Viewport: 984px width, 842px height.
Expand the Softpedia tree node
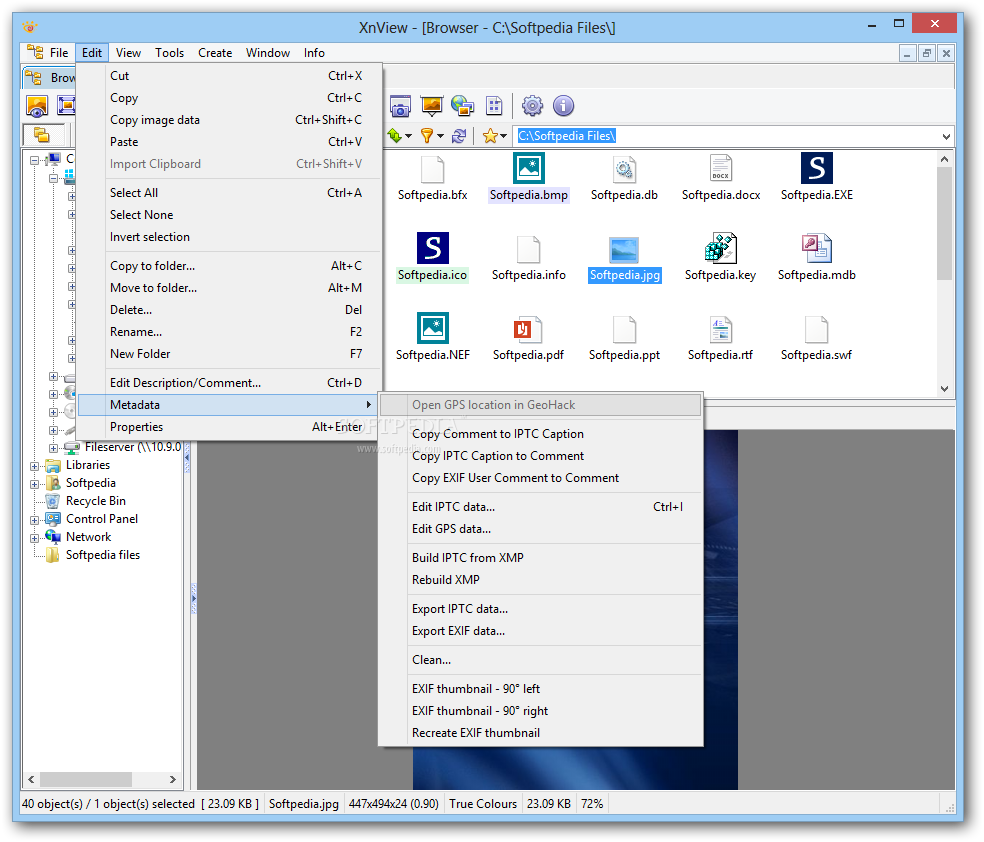(35, 484)
